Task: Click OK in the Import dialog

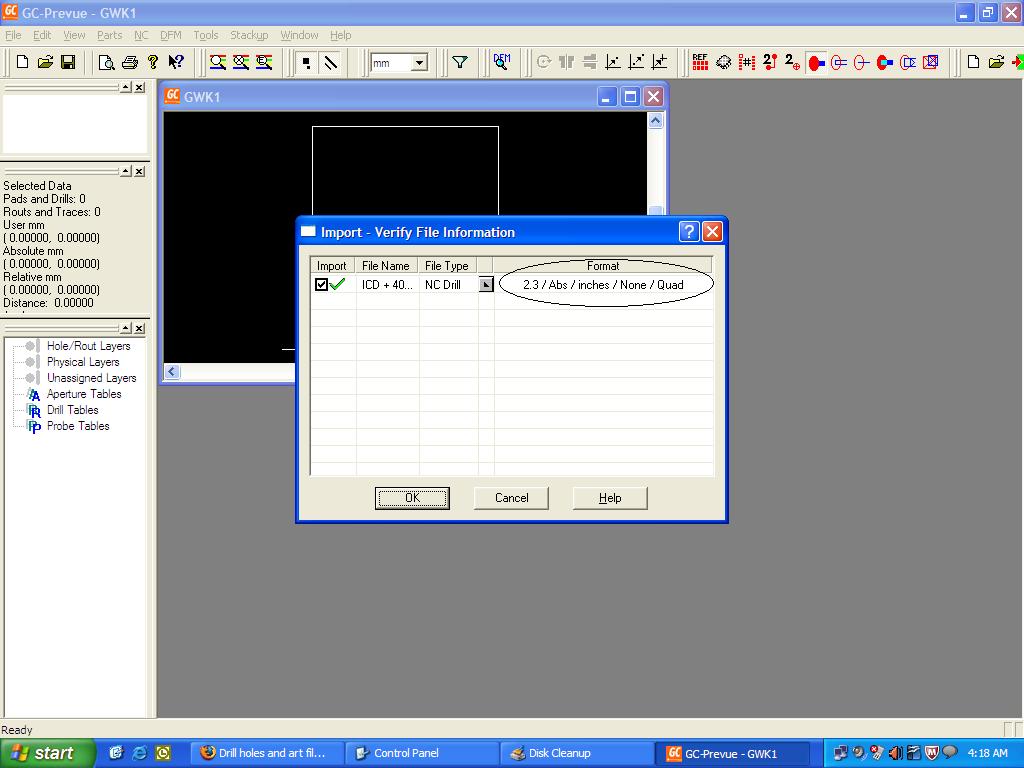Action: coord(412,498)
